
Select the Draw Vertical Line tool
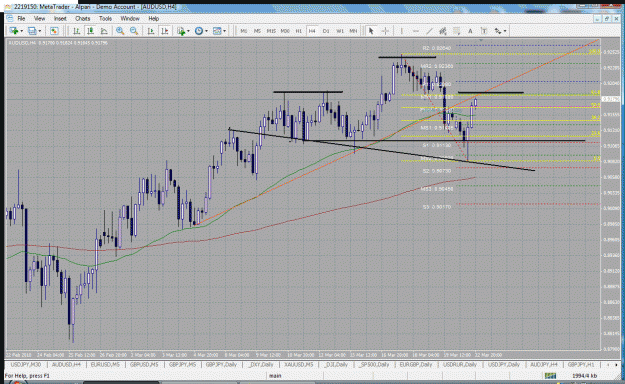(x=401, y=31)
